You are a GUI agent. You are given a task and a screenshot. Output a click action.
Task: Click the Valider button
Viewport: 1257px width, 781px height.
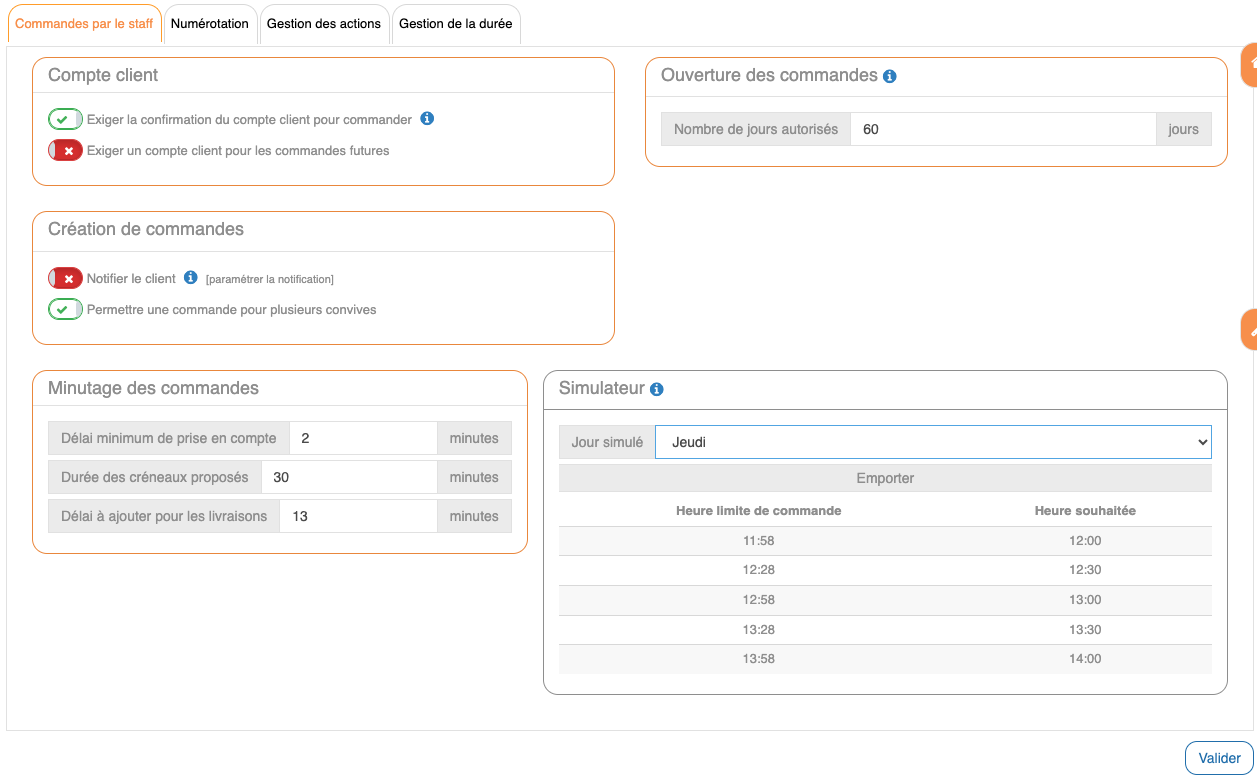click(1219, 758)
